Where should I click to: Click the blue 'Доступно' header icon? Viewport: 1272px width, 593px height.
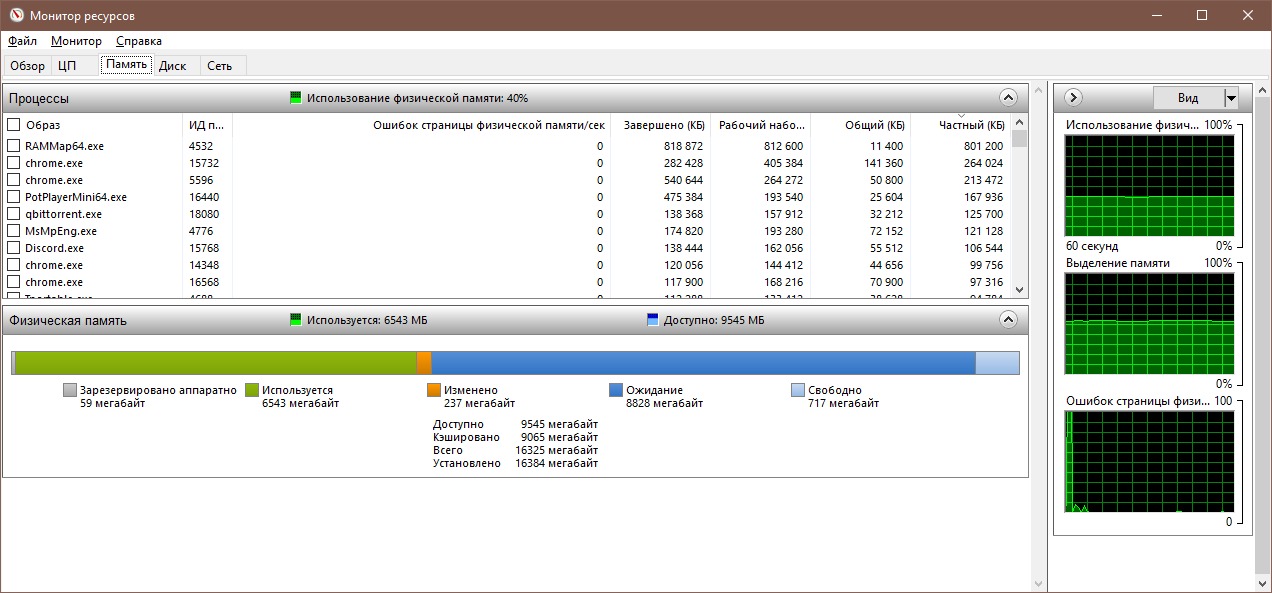coord(653,320)
